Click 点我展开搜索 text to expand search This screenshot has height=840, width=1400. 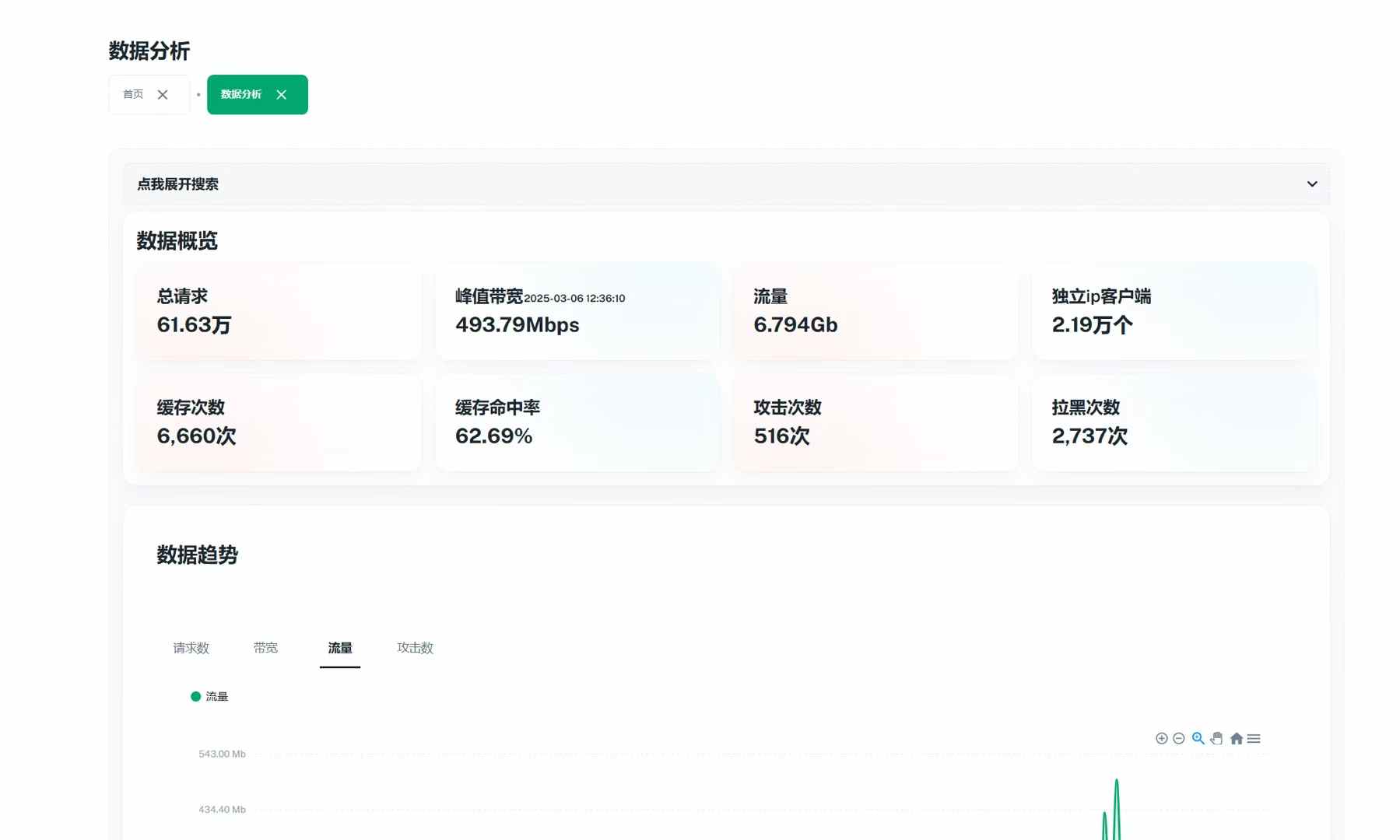coord(178,184)
